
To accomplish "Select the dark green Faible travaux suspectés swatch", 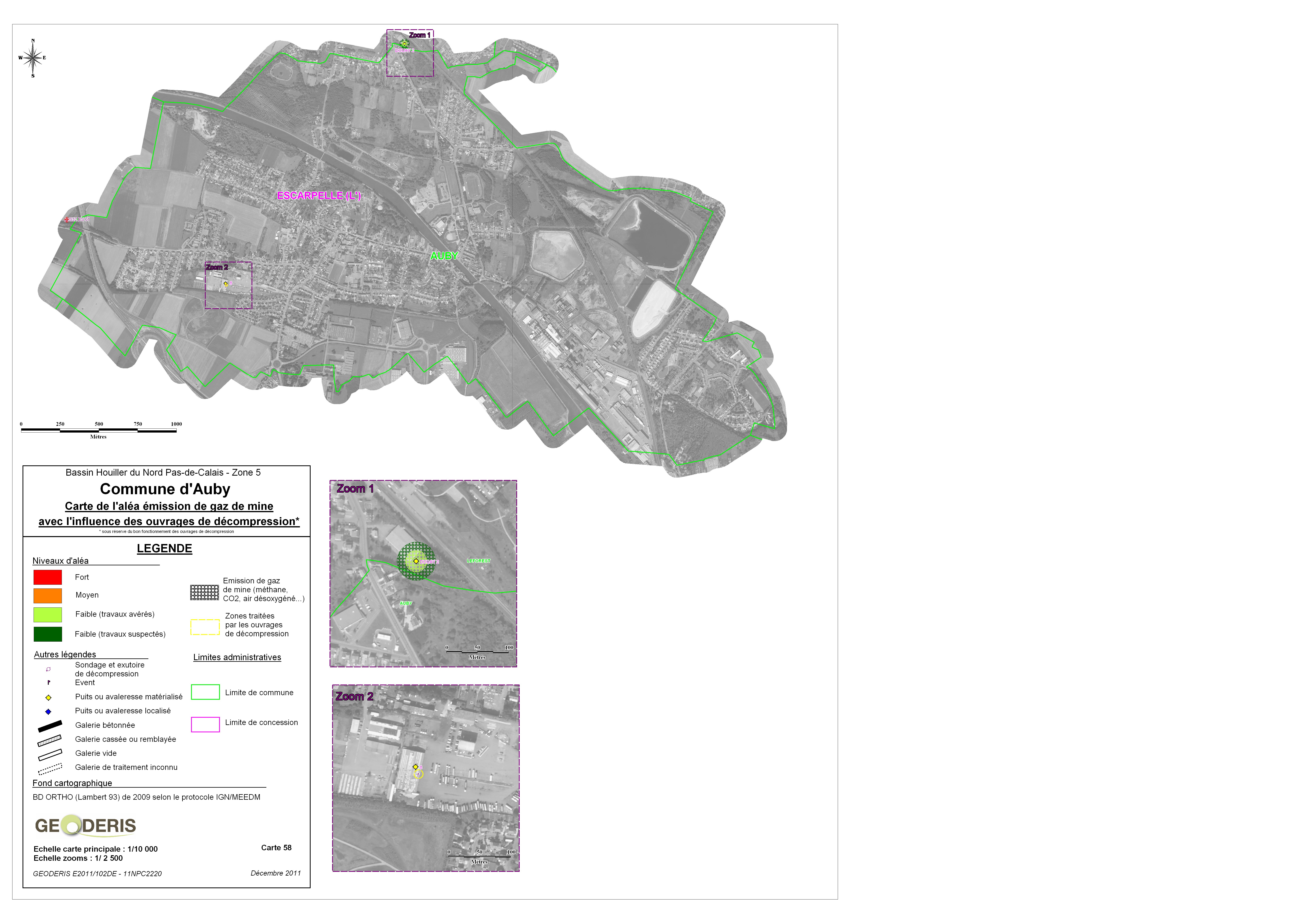I will 48,634.
